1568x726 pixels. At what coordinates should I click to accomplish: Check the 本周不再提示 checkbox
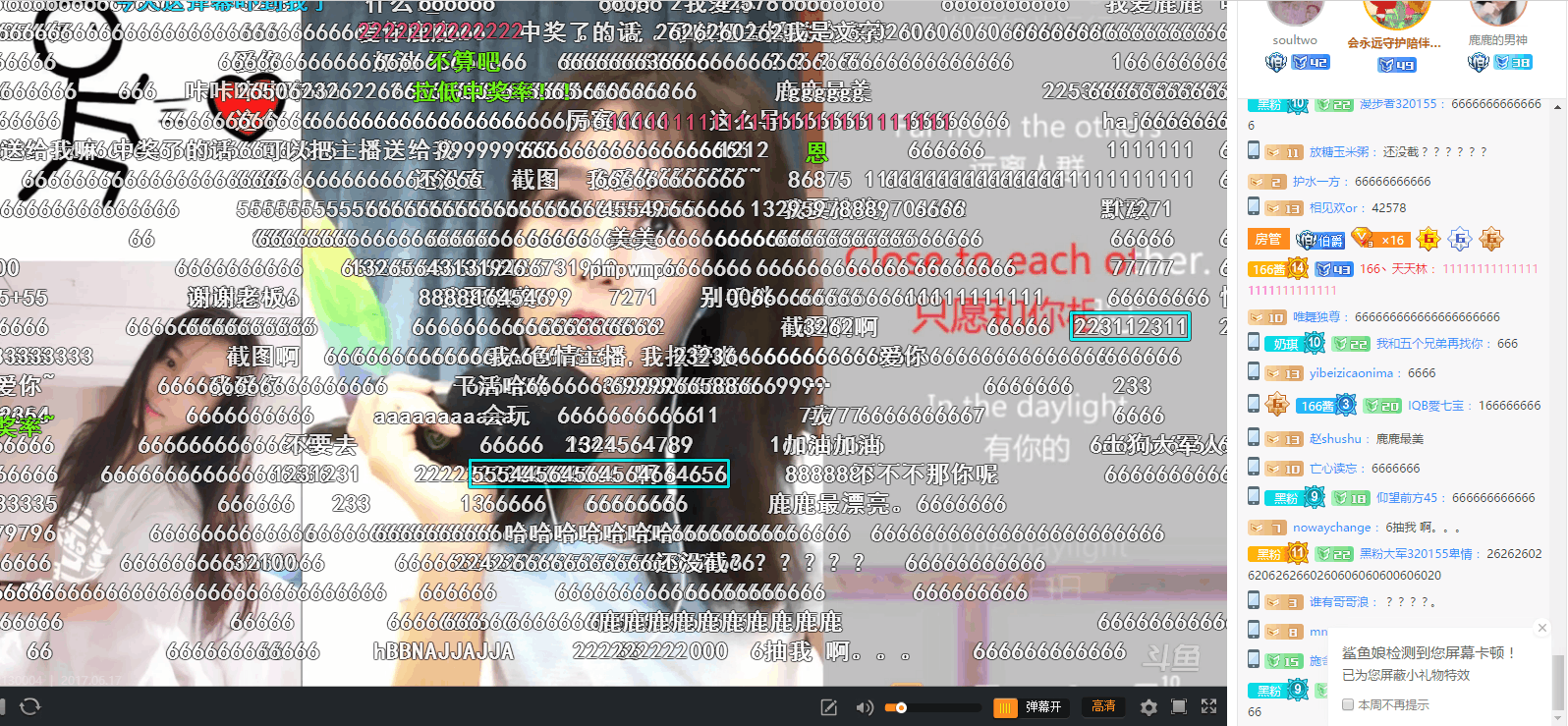point(1348,704)
